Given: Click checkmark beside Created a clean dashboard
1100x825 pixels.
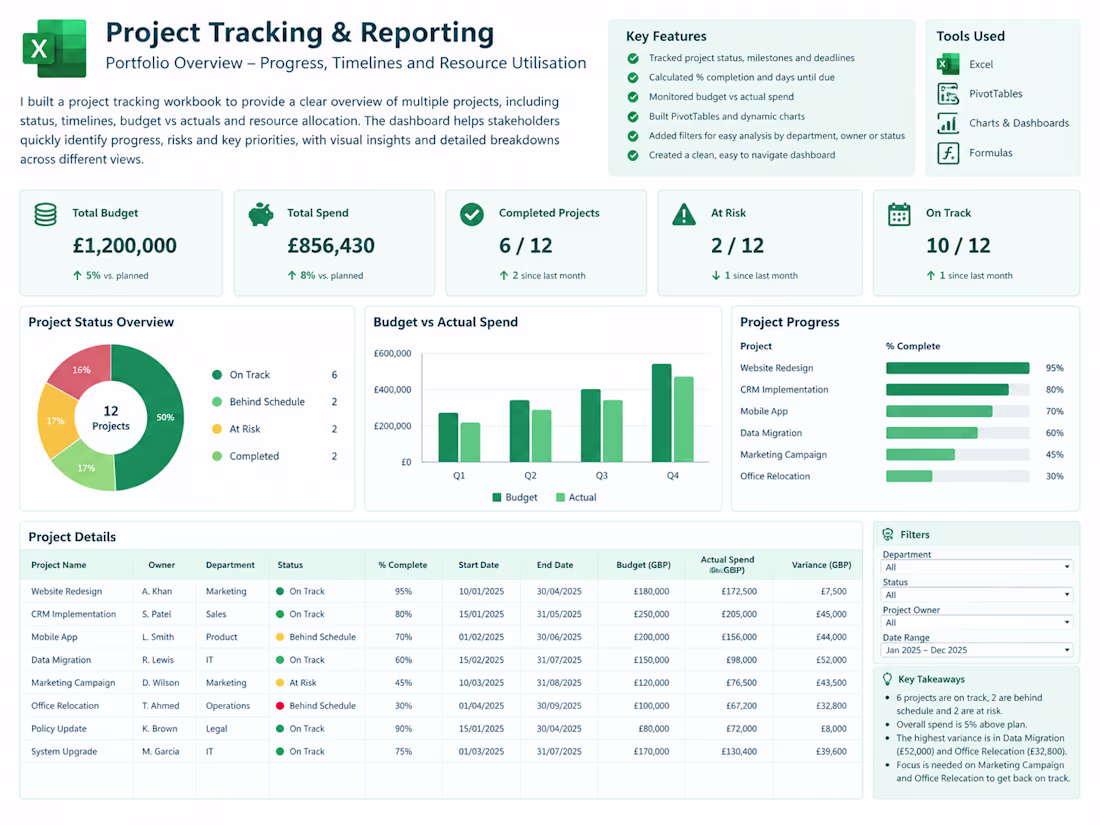Looking at the screenshot, I should [x=633, y=155].
